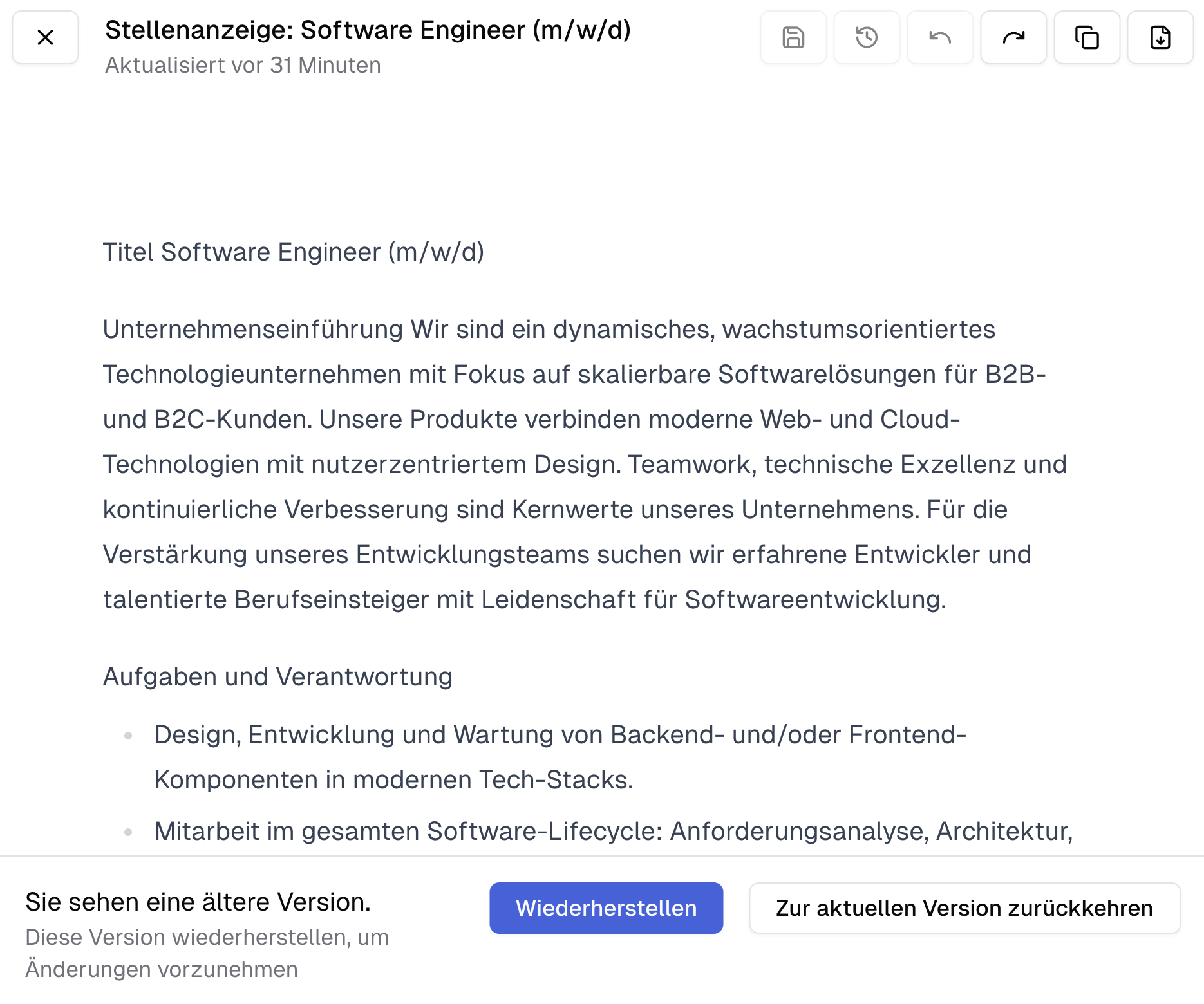This screenshot has width=1204, height=1004.
Task: Export the document as a file
Action: coord(1160,37)
